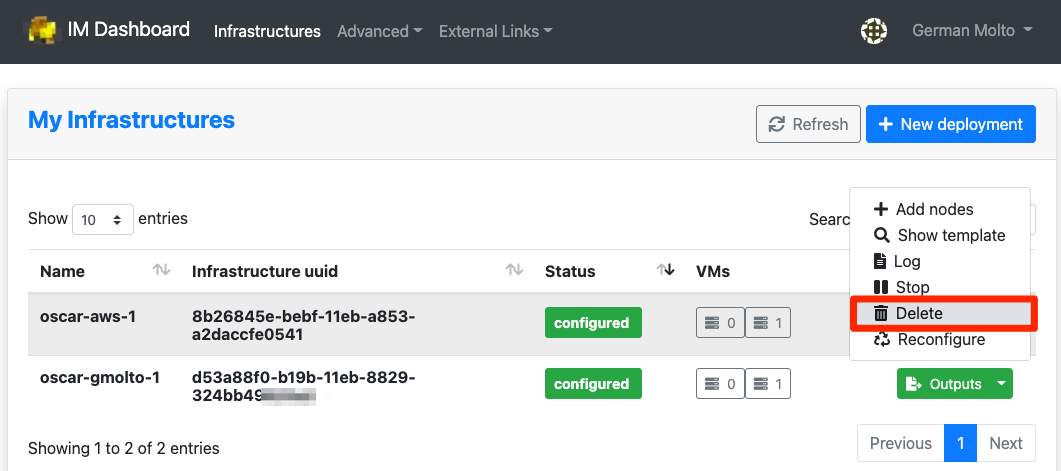
Task: Toggle sorting on the Status column
Action: click(x=665, y=270)
